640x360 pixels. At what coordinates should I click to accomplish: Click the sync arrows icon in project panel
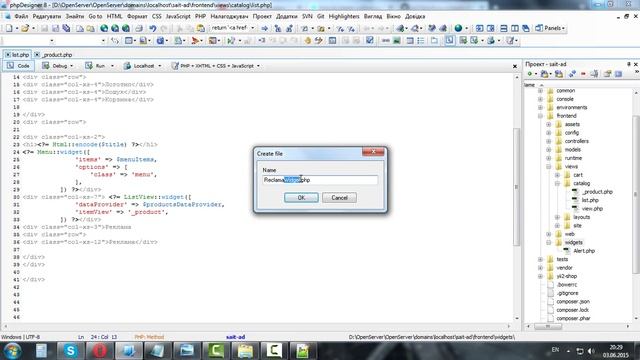tap(572, 74)
